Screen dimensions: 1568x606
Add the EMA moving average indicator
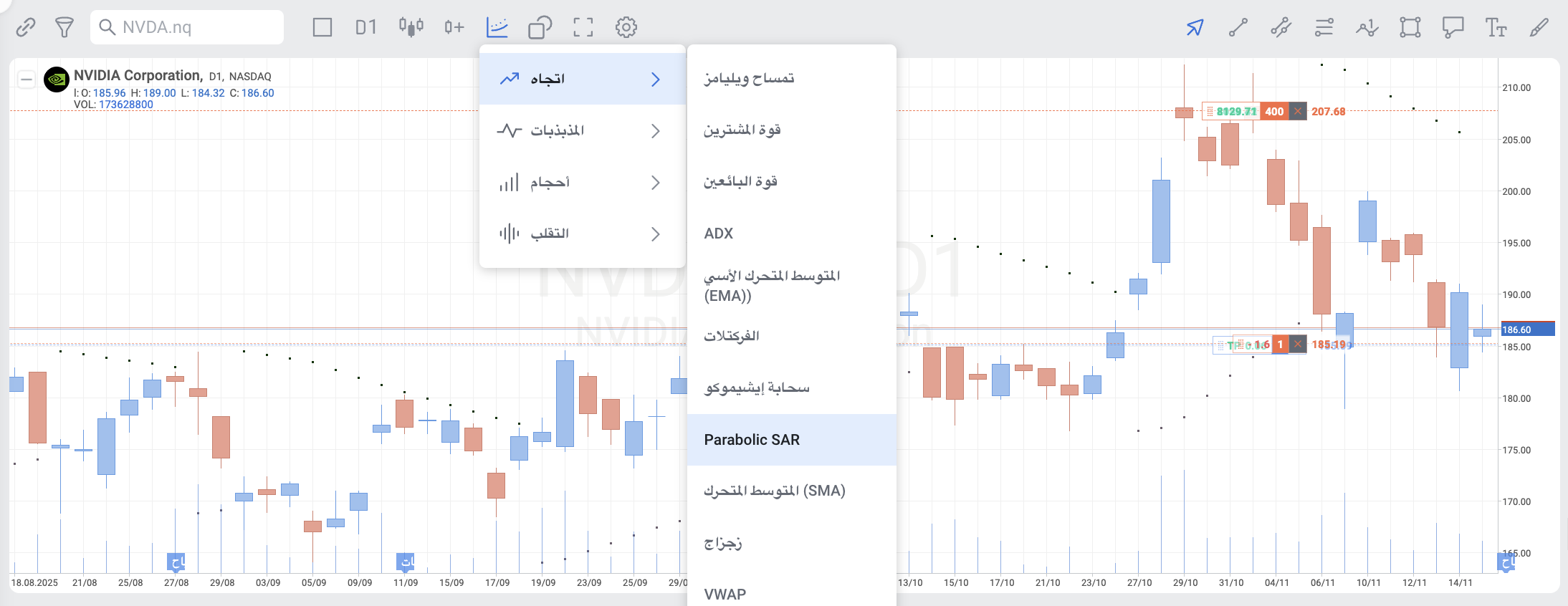[792, 285]
